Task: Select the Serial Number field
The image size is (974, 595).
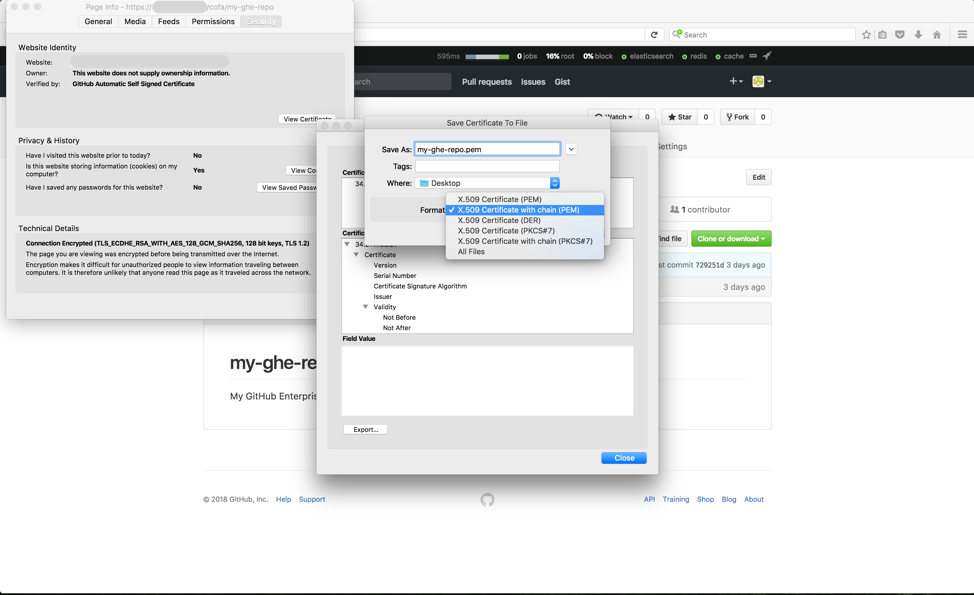Action: point(395,276)
